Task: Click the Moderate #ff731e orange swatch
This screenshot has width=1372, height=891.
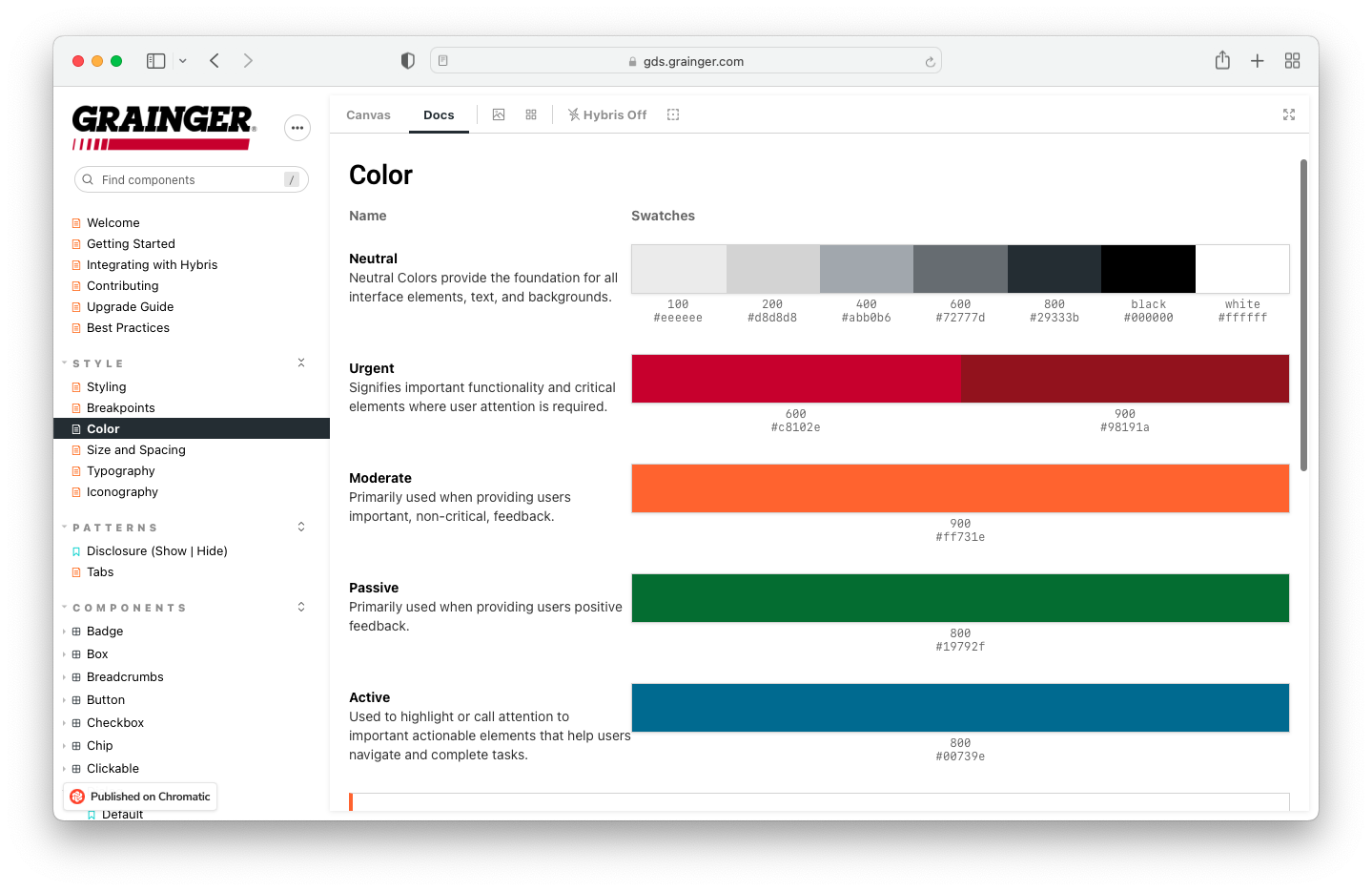Action: click(x=960, y=488)
